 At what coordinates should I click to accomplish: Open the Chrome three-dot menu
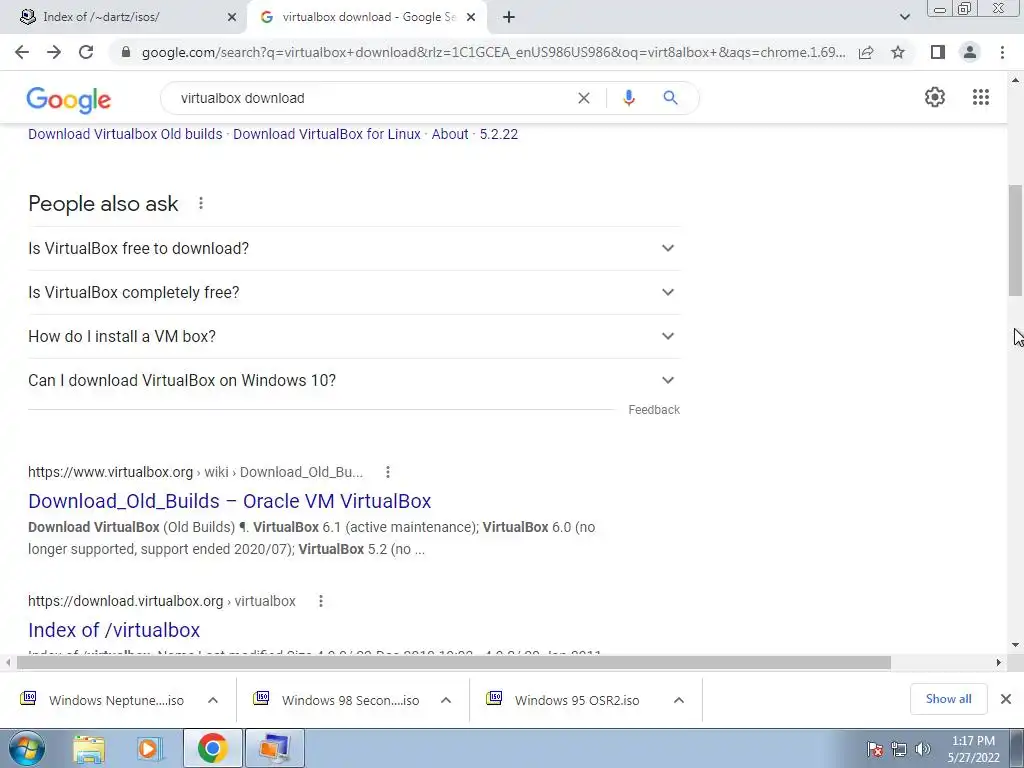click(1002, 52)
